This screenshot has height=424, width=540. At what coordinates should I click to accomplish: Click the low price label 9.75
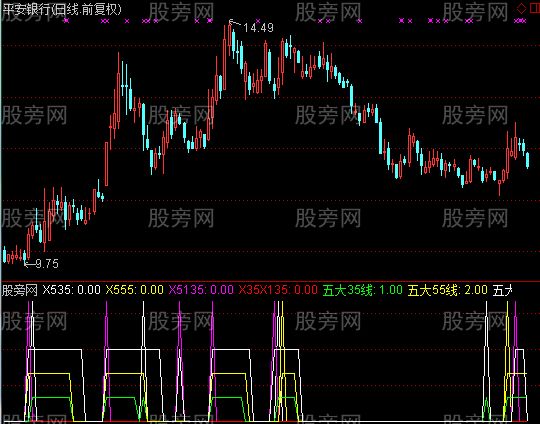[x=47, y=264]
